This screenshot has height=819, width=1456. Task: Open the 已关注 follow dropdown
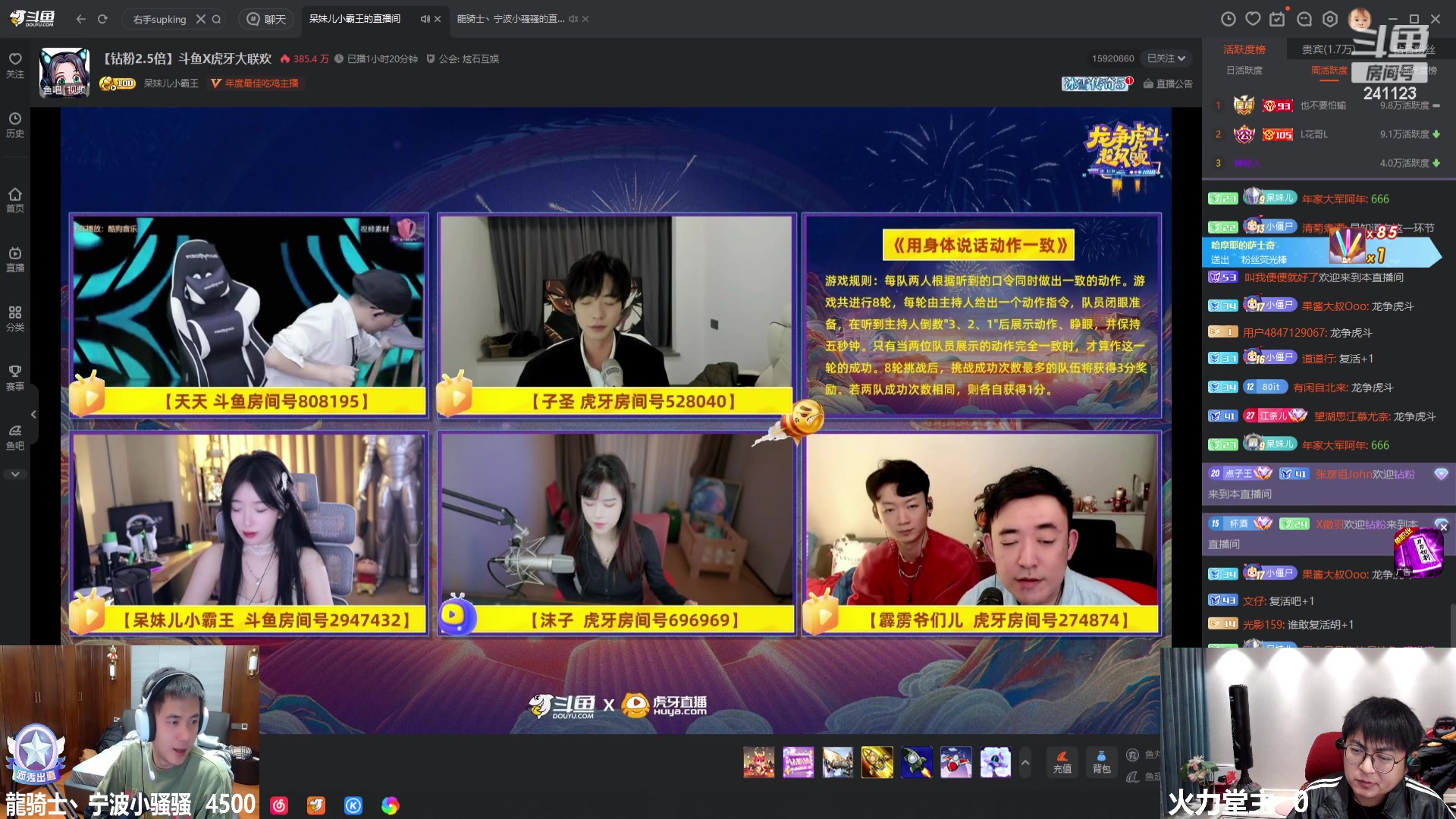1166,58
